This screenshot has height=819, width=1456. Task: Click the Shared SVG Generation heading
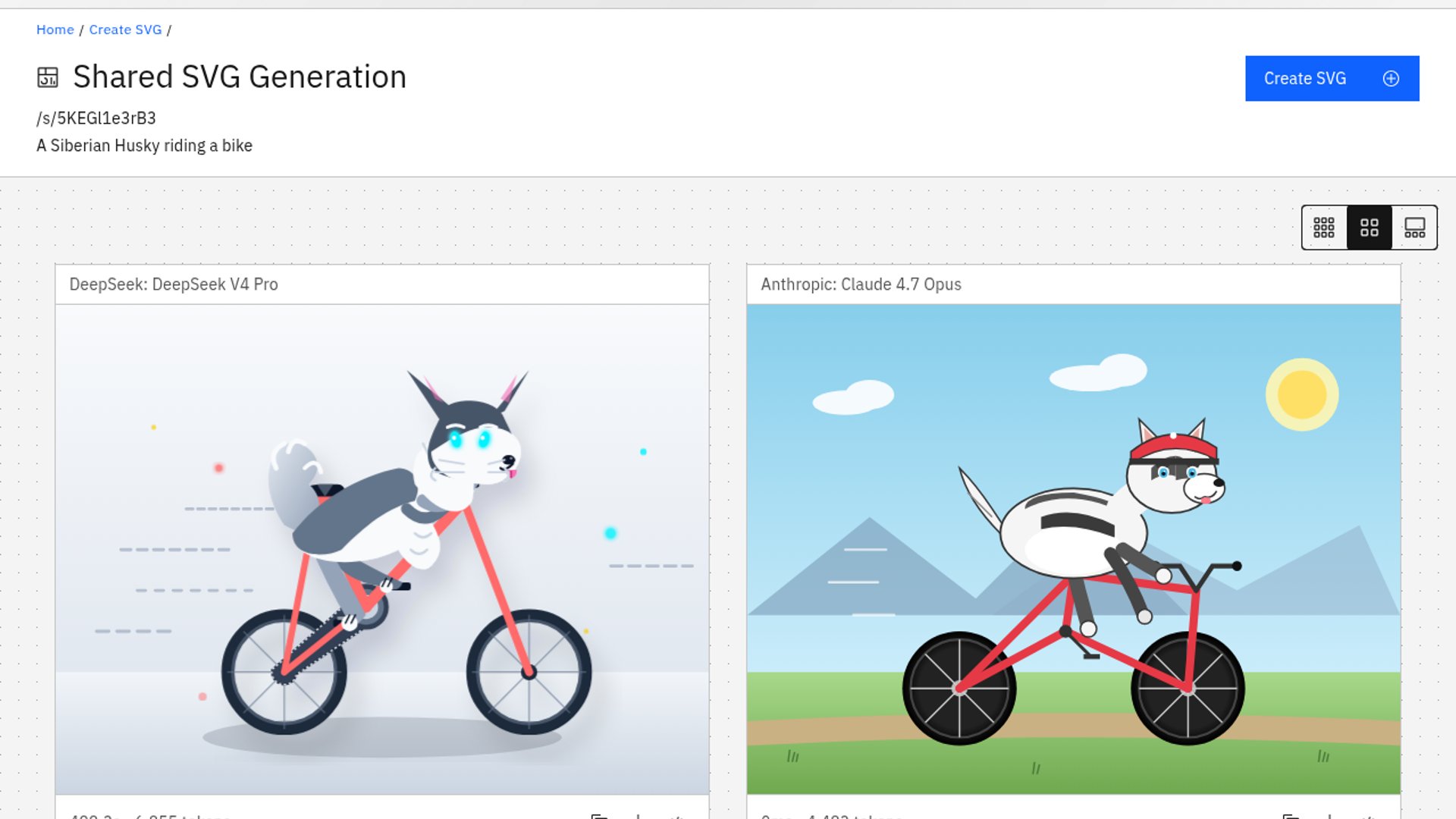click(240, 77)
